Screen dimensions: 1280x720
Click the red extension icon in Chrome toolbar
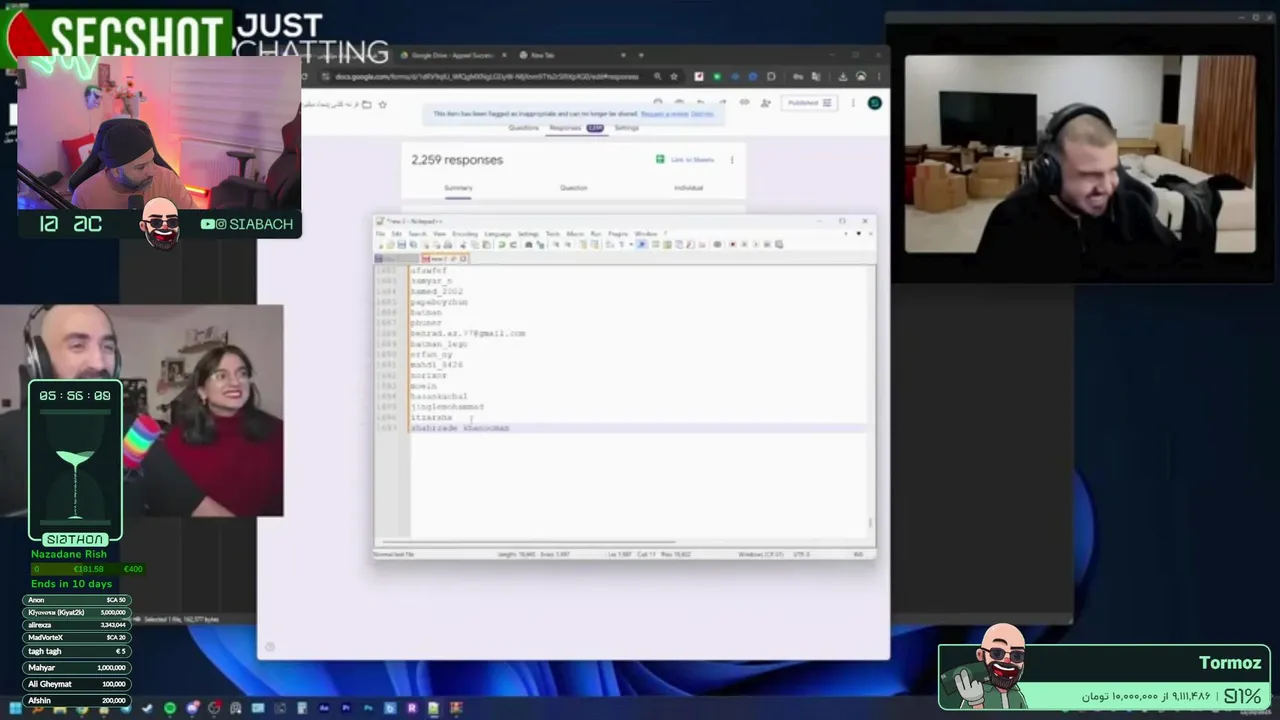pyautogui.click(x=699, y=76)
